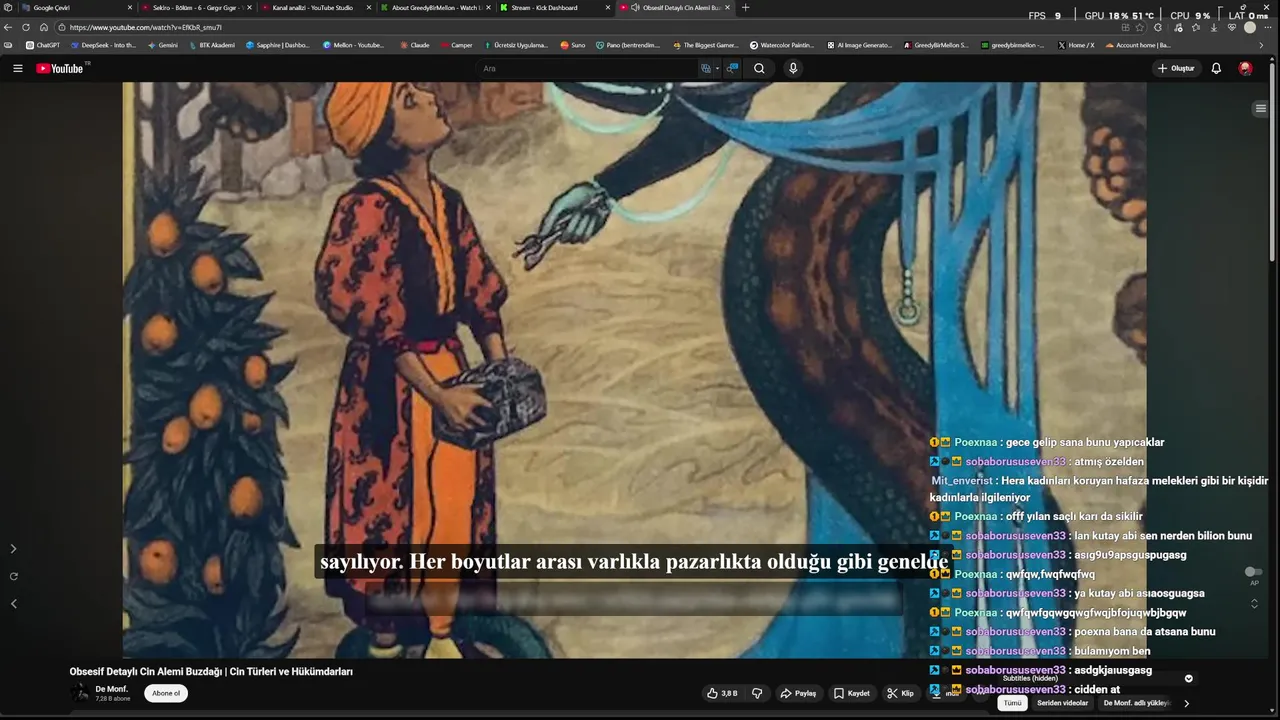Click chat message 'gece gelip sana bunu yapıcaklar'

click(x=1085, y=442)
